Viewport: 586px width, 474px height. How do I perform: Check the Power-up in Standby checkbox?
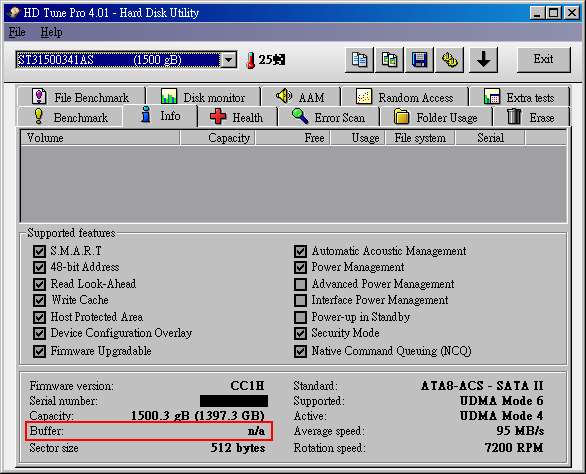click(x=300, y=317)
